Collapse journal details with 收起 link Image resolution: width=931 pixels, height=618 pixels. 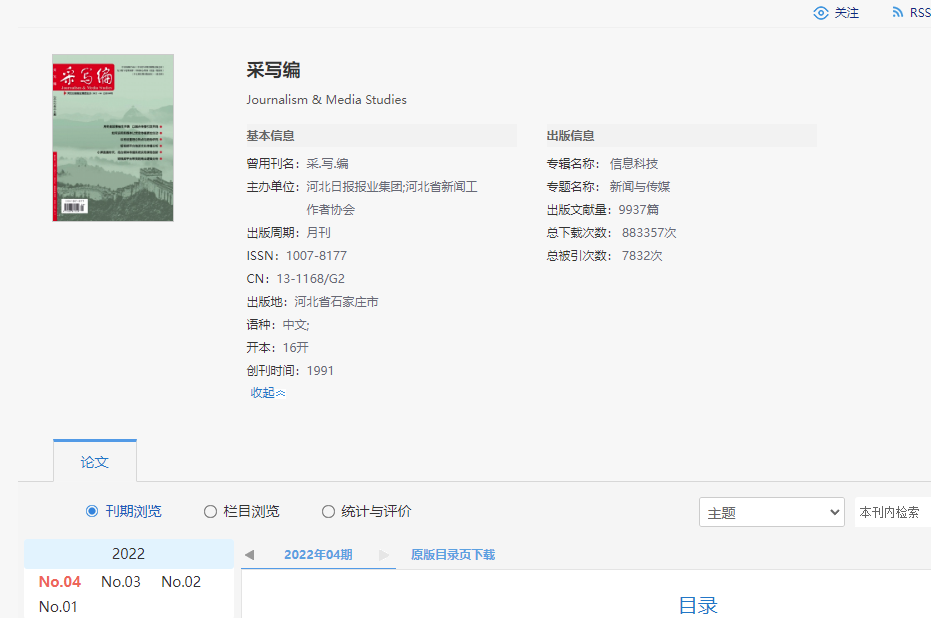click(x=267, y=393)
